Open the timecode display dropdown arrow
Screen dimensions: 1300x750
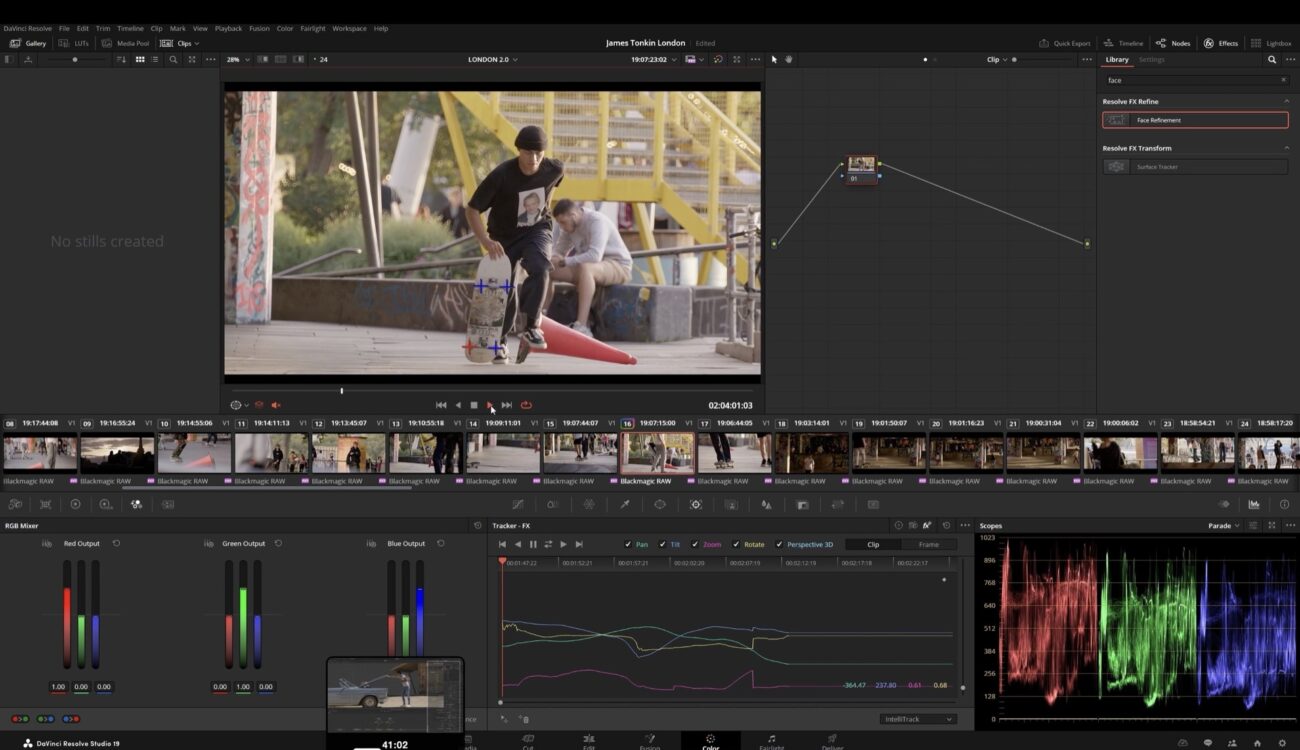[673, 60]
